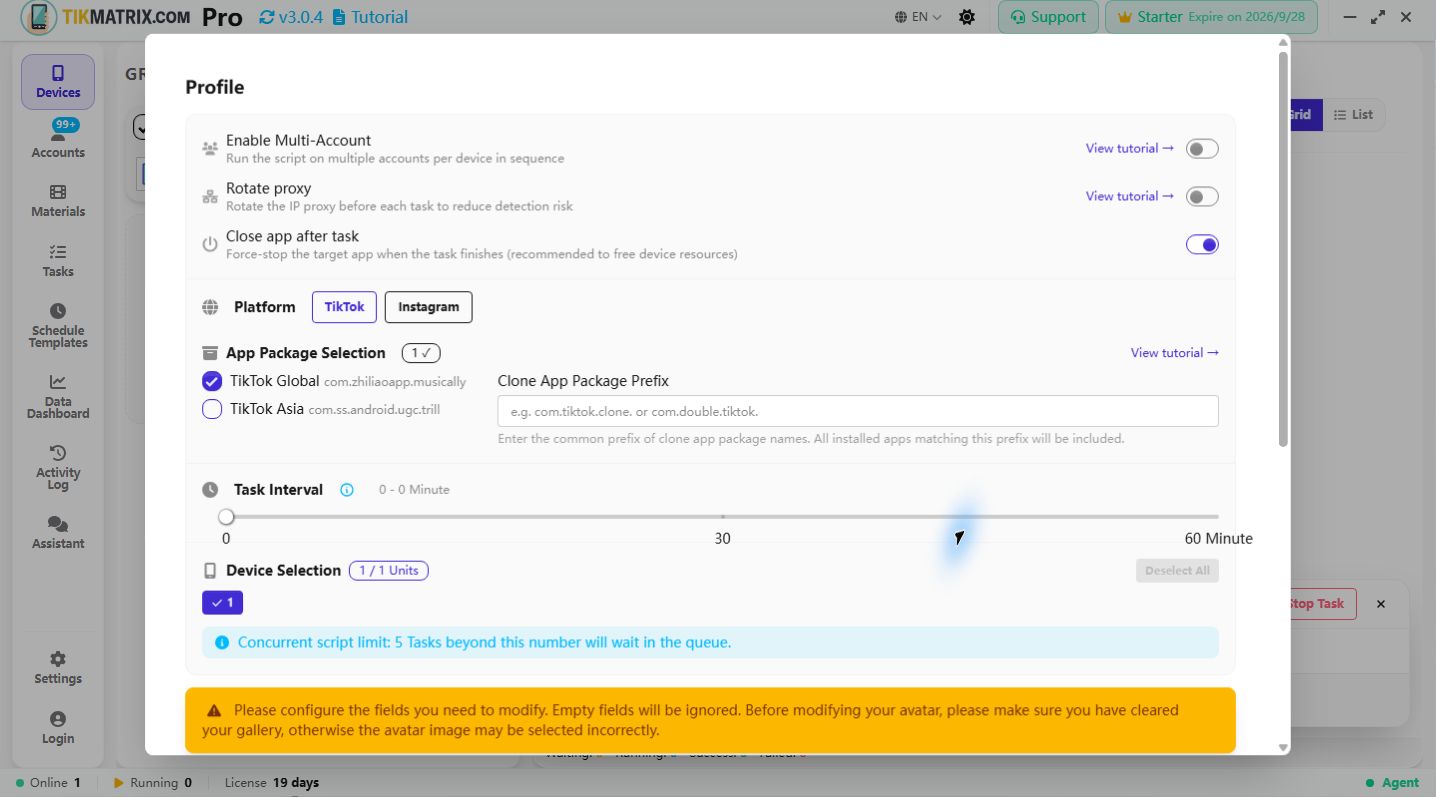The height and width of the screenshot is (797, 1436).
Task: Click the "Online 1" status entry
Action: 48,783
